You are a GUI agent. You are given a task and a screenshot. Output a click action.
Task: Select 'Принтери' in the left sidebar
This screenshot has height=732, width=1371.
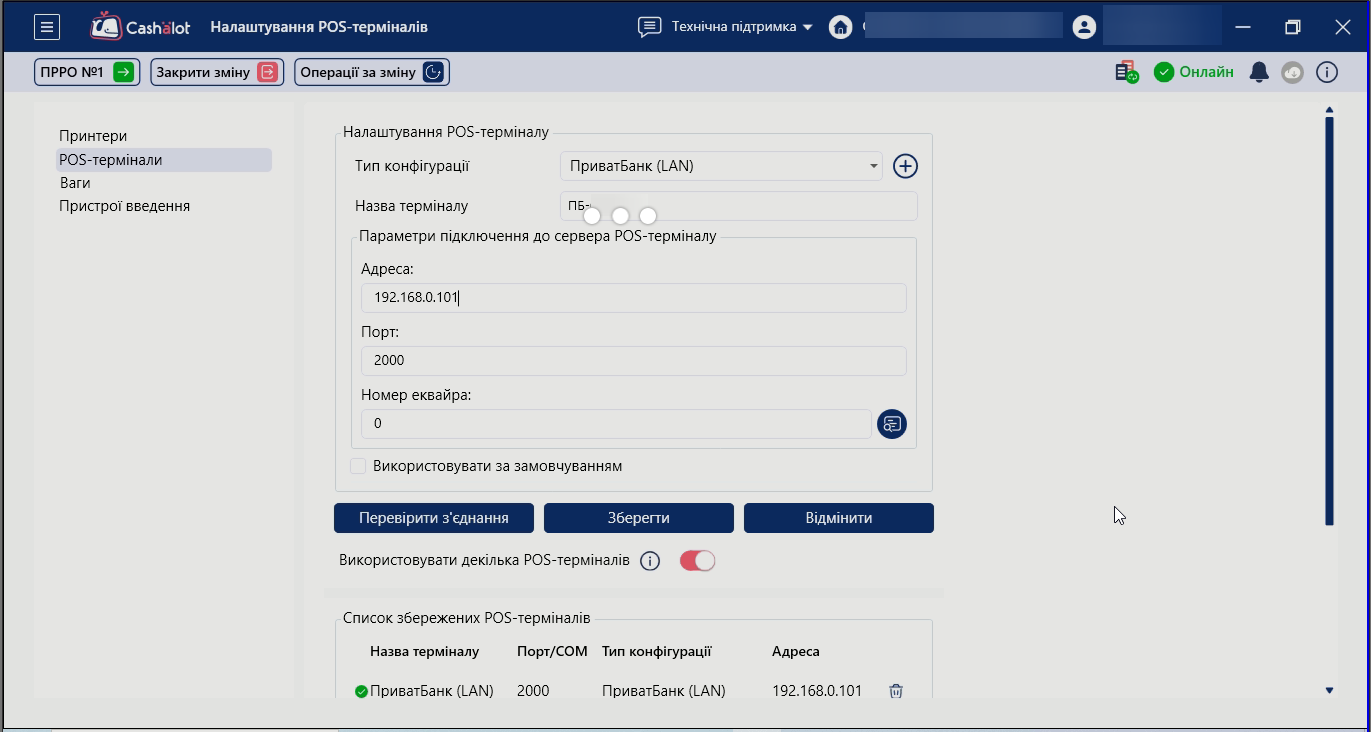click(x=93, y=136)
